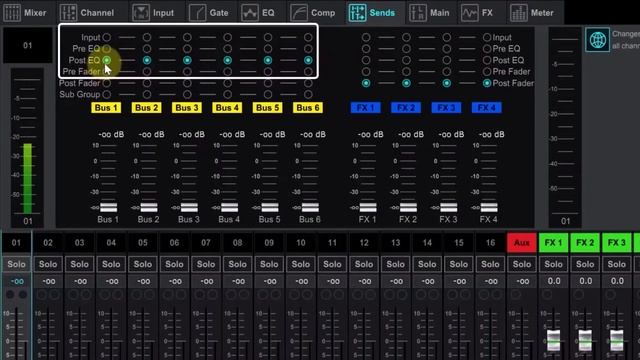Select Sub Group for Bus 5
This screenshot has width=640, height=360.
click(268, 94)
